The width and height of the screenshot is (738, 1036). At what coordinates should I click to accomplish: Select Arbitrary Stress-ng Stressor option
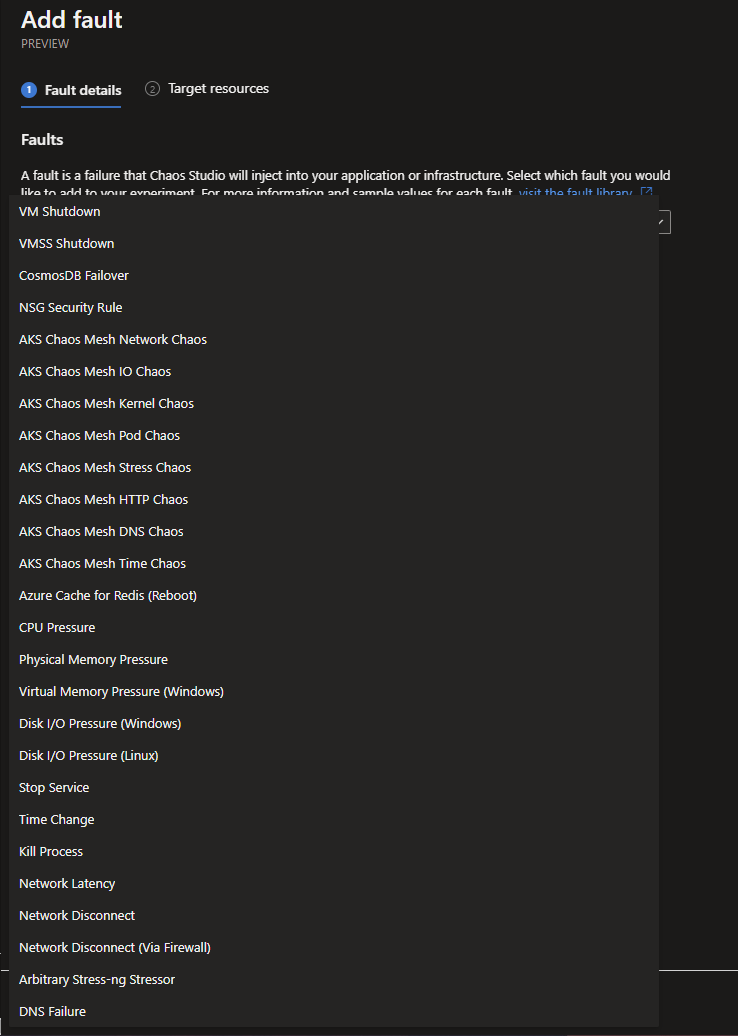[x=97, y=980]
